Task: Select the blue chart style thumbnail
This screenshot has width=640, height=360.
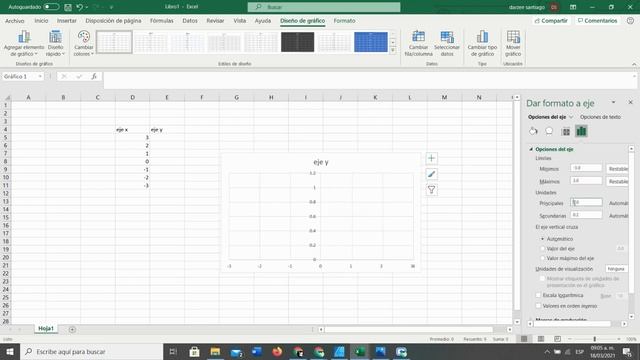Action: click(371, 42)
